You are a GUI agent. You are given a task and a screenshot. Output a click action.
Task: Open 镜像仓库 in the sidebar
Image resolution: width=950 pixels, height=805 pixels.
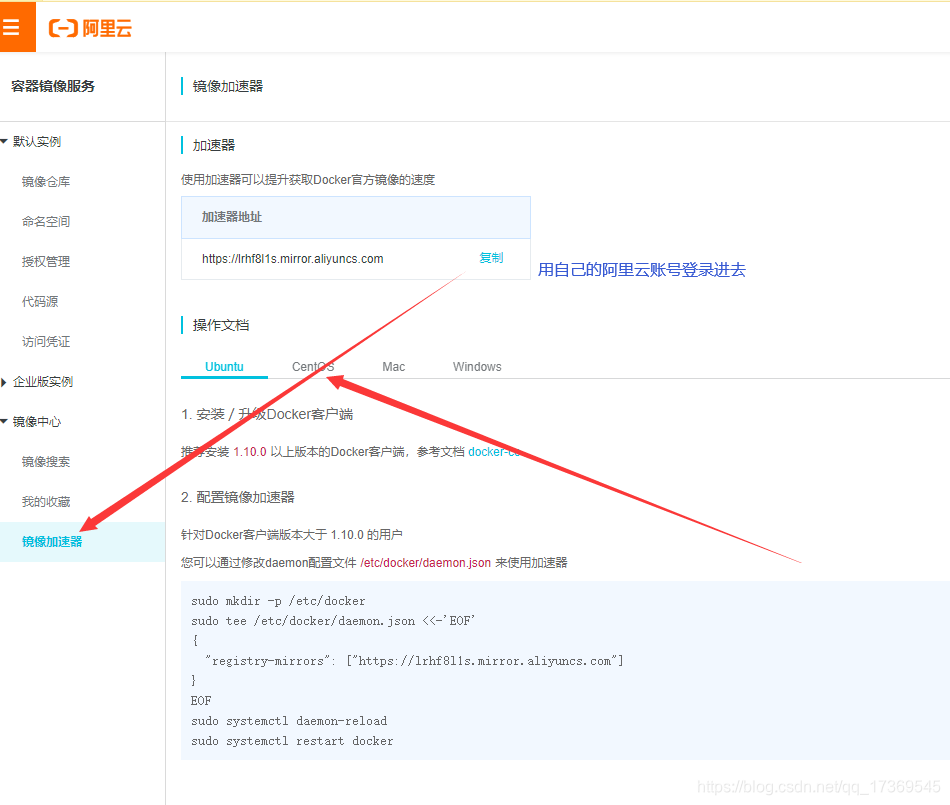click(x=46, y=182)
